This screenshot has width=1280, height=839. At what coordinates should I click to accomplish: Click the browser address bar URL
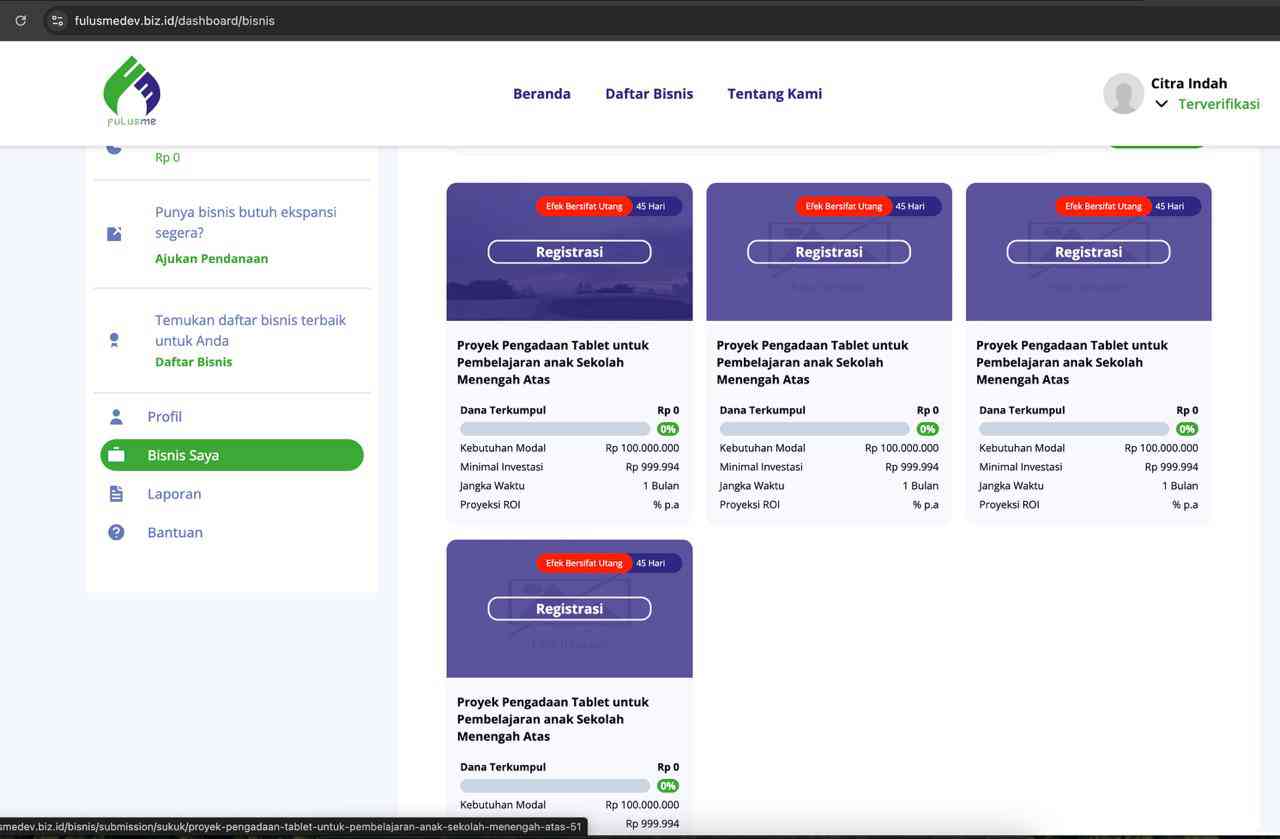(175, 20)
